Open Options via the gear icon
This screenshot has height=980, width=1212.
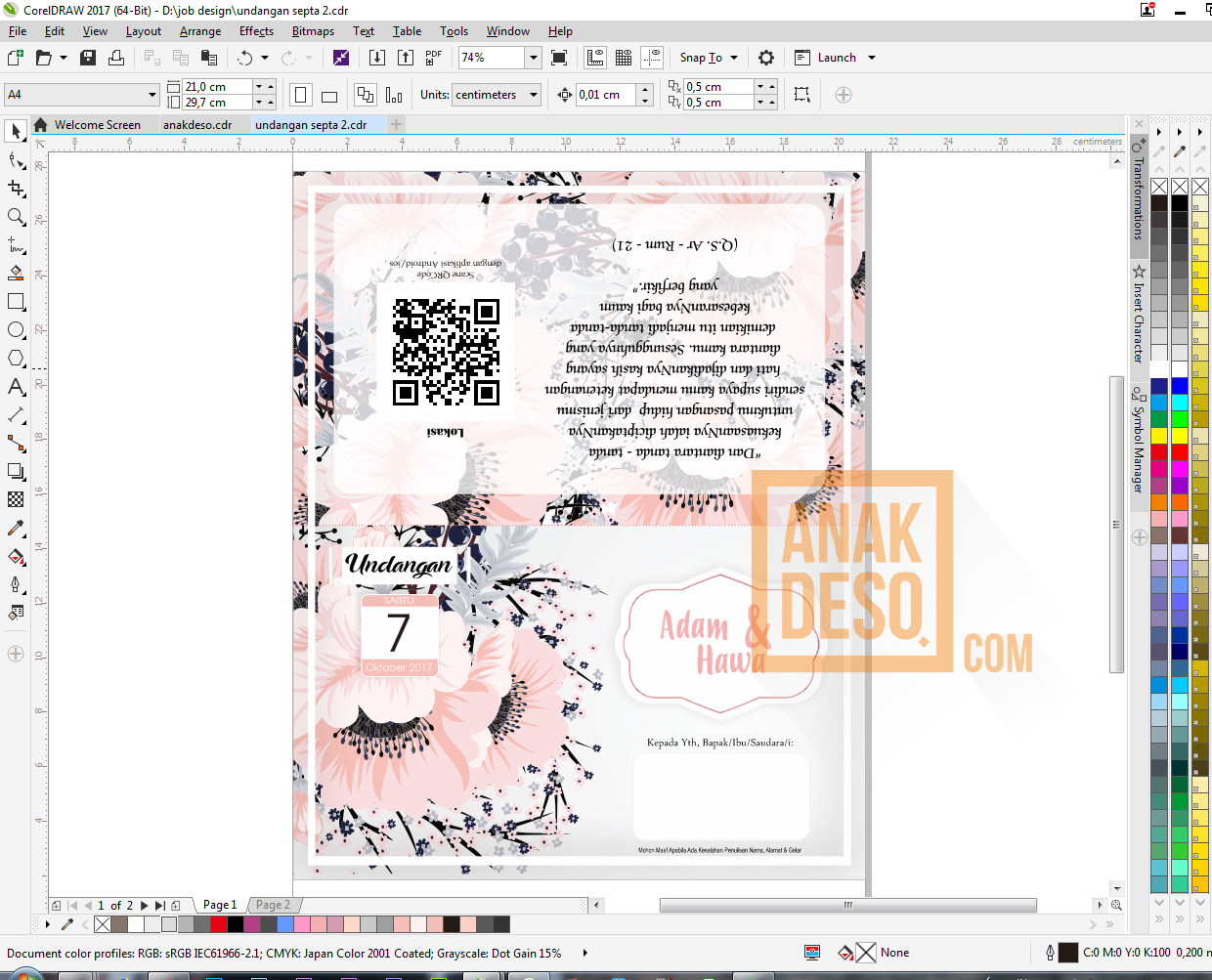coord(766,58)
